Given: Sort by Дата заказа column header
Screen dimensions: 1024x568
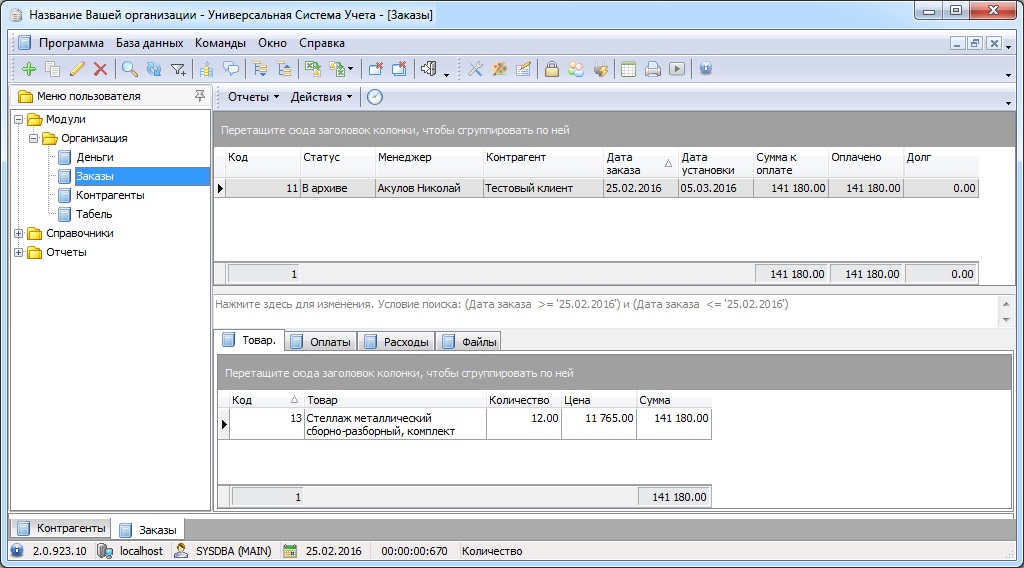Looking at the screenshot, I should (x=640, y=163).
